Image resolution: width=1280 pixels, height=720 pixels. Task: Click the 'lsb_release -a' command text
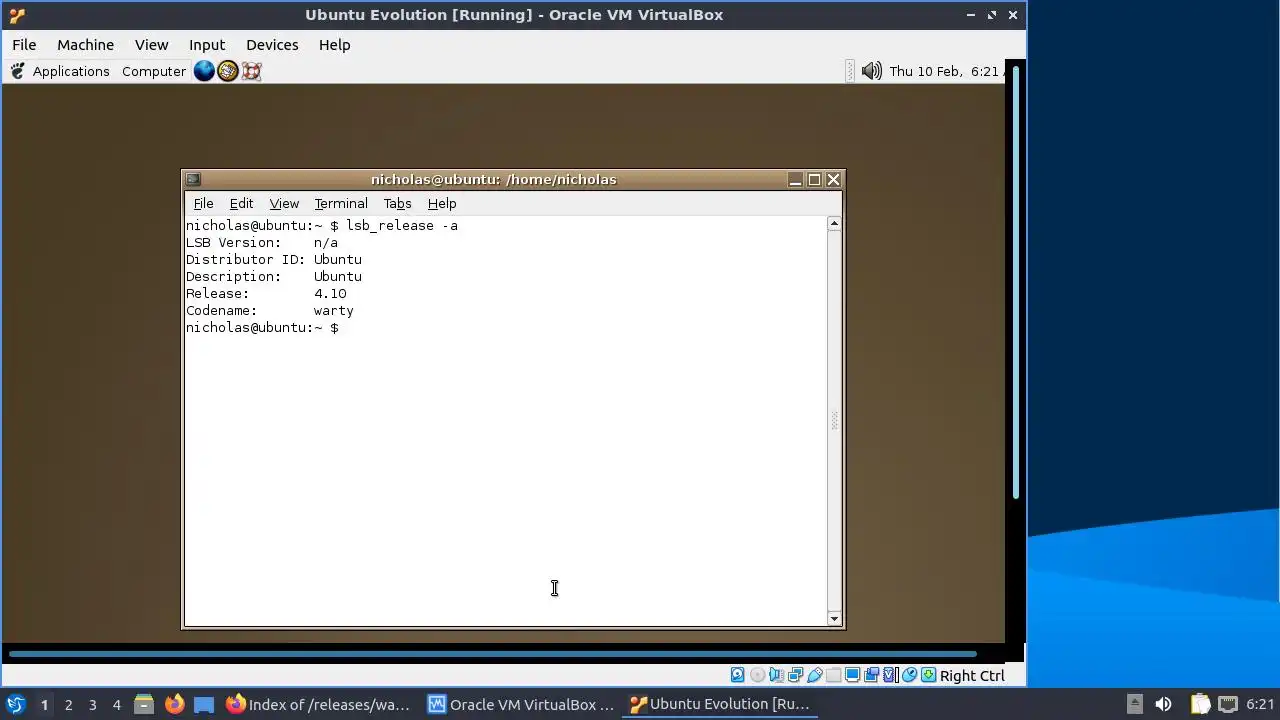click(402, 226)
